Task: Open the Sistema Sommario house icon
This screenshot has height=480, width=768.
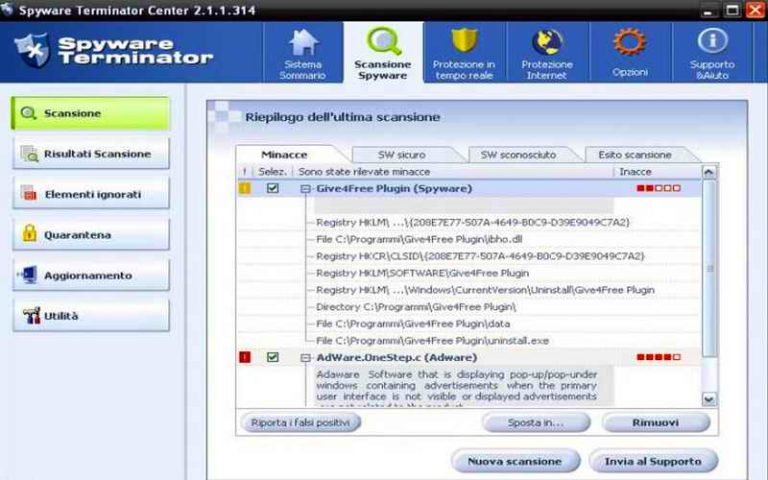Action: (303, 42)
